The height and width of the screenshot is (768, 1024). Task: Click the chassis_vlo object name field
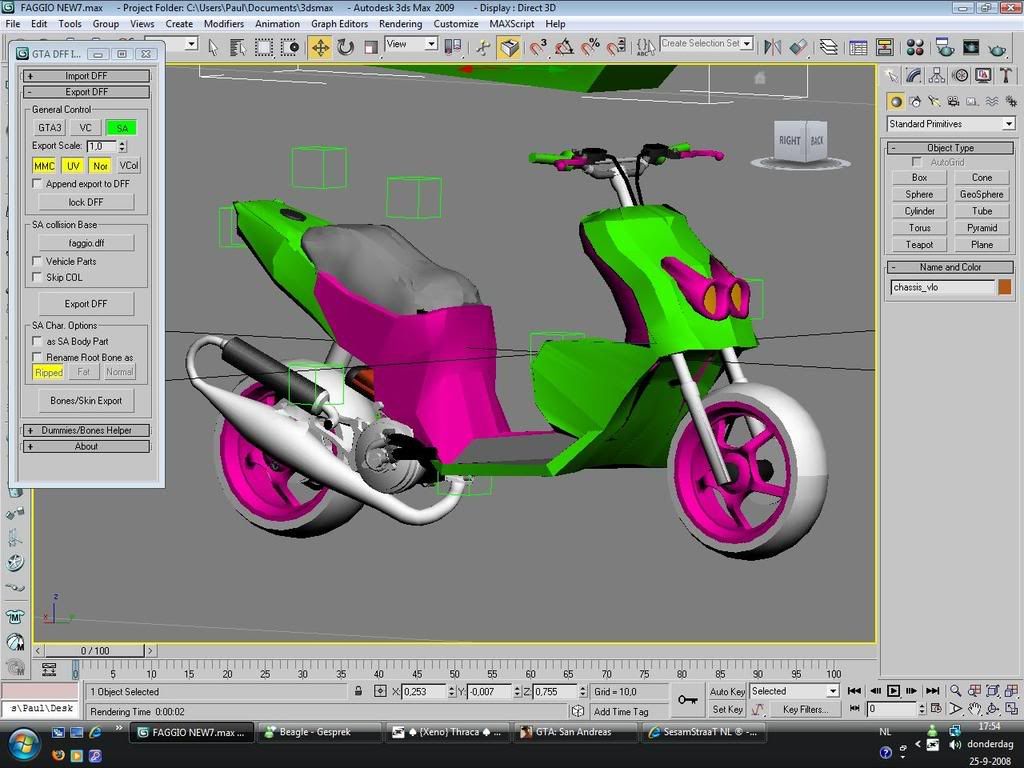(942, 287)
